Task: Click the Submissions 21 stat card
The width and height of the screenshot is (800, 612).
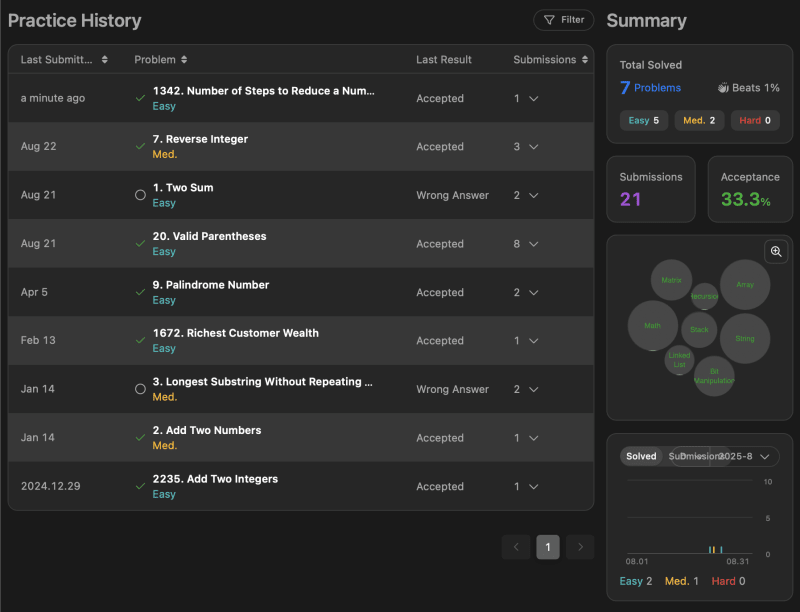Action: [x=651, y=189]
